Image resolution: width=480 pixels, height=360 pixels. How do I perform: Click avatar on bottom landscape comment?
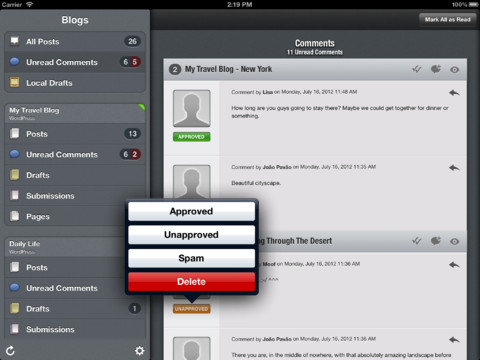[191, 348]
